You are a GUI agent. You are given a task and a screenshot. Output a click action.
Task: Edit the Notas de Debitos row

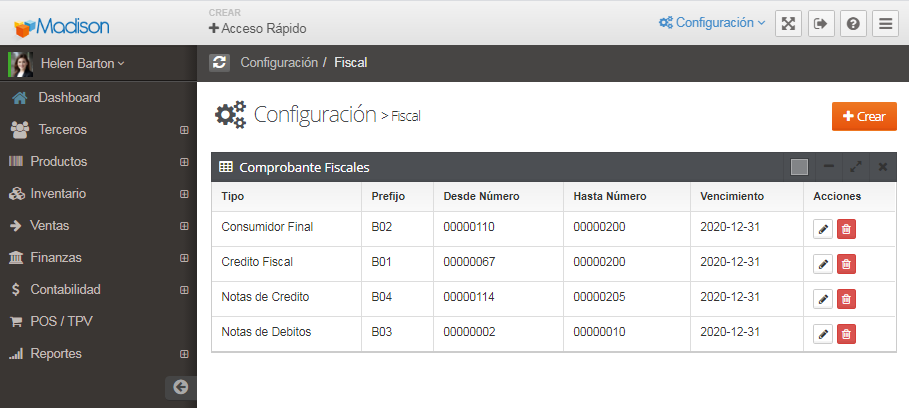[x=823, y=334]
